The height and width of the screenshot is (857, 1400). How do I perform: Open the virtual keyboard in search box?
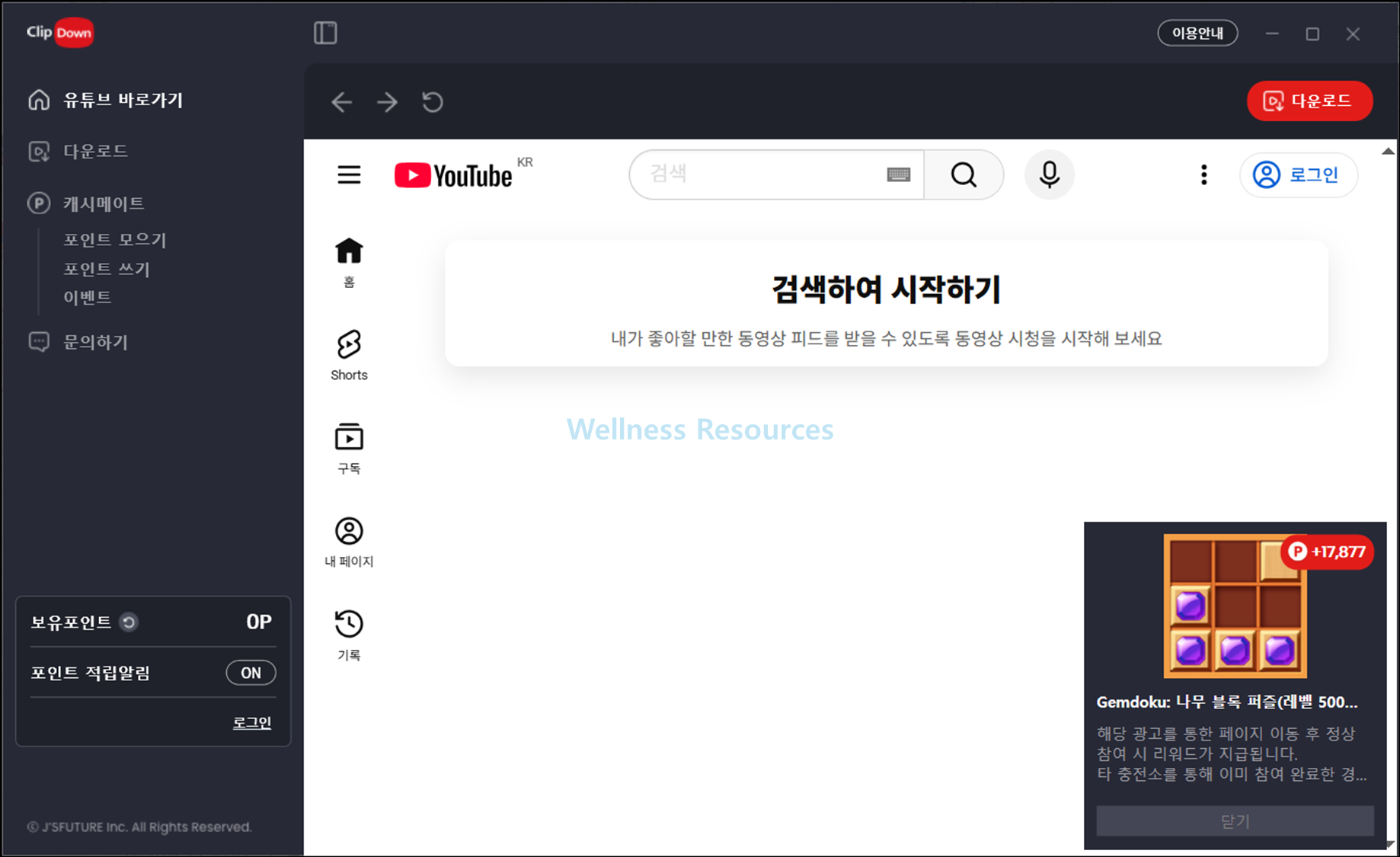click(899, 174)
